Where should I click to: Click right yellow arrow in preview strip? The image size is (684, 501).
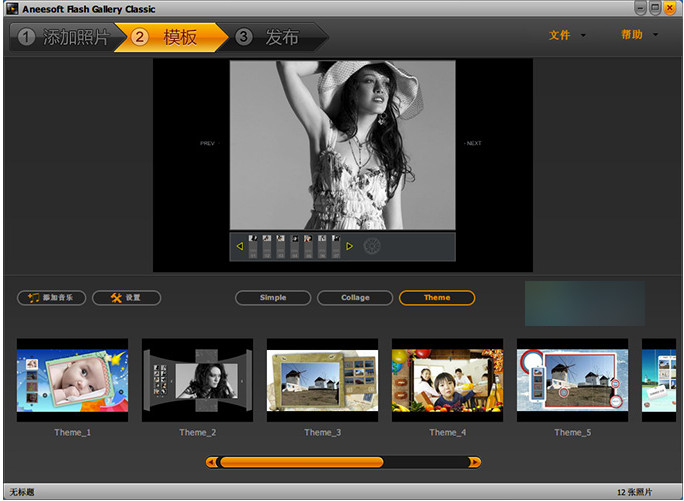click(x=349, y=246)
